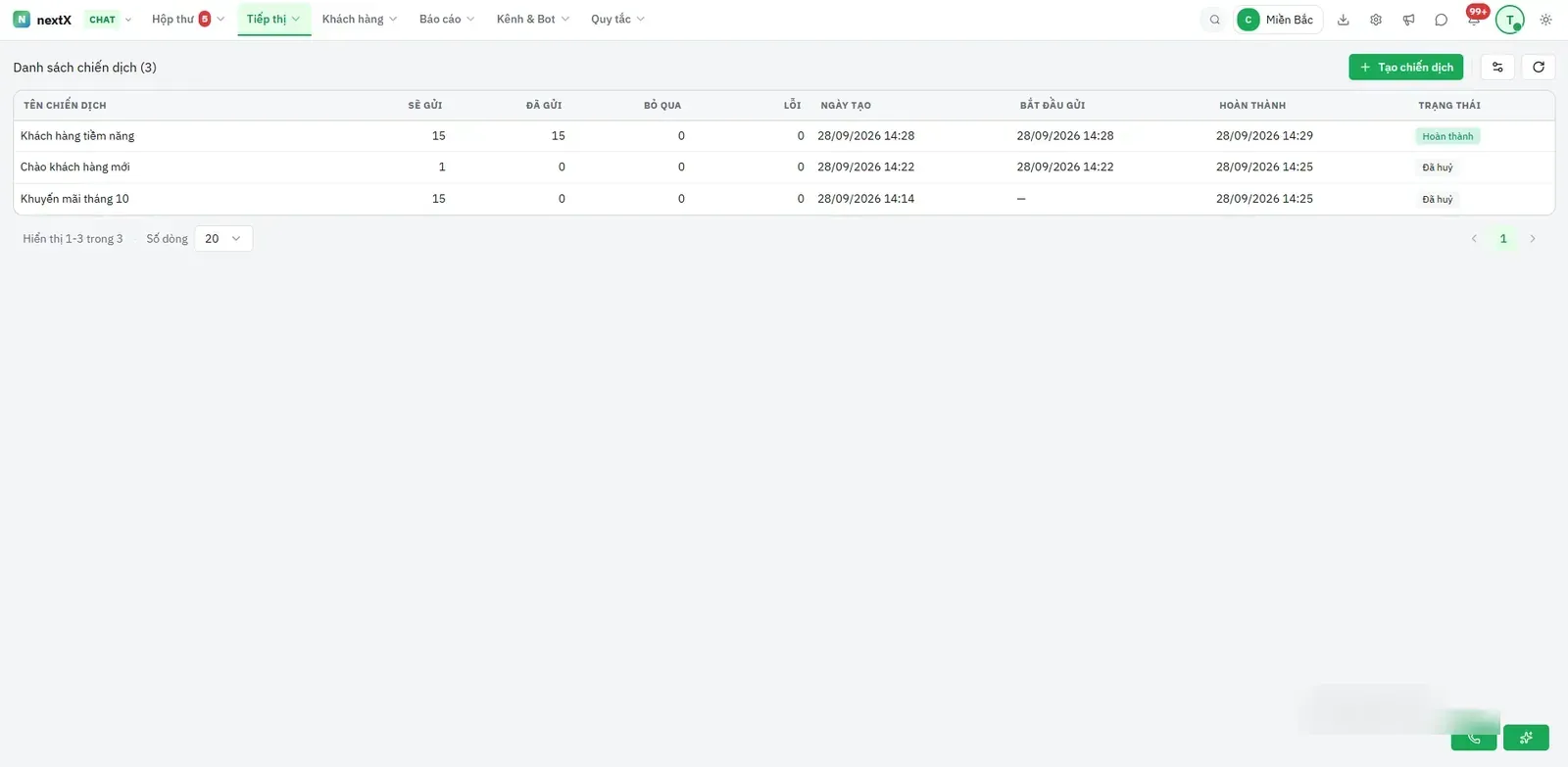The image size is (1568, 767).
Task: Click the TÊN CHIẾN DỊCH column header
Action: [65, 106]
